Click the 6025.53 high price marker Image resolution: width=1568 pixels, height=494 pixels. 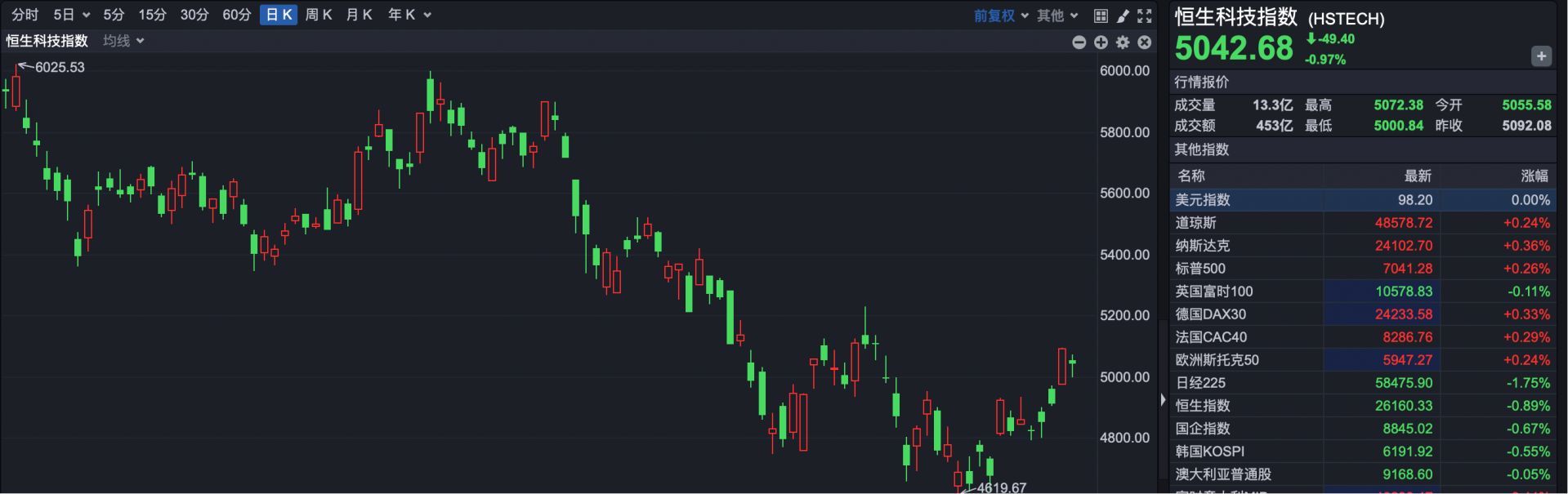60,67
